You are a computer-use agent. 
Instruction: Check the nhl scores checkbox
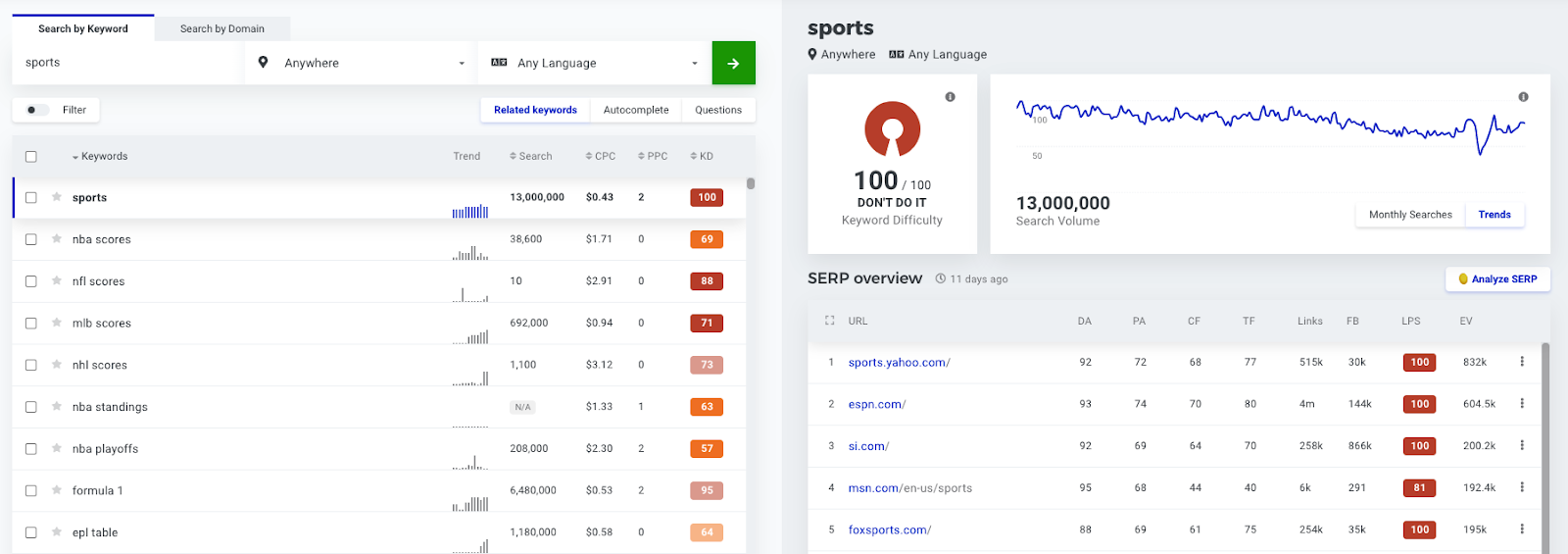[31, 365]
